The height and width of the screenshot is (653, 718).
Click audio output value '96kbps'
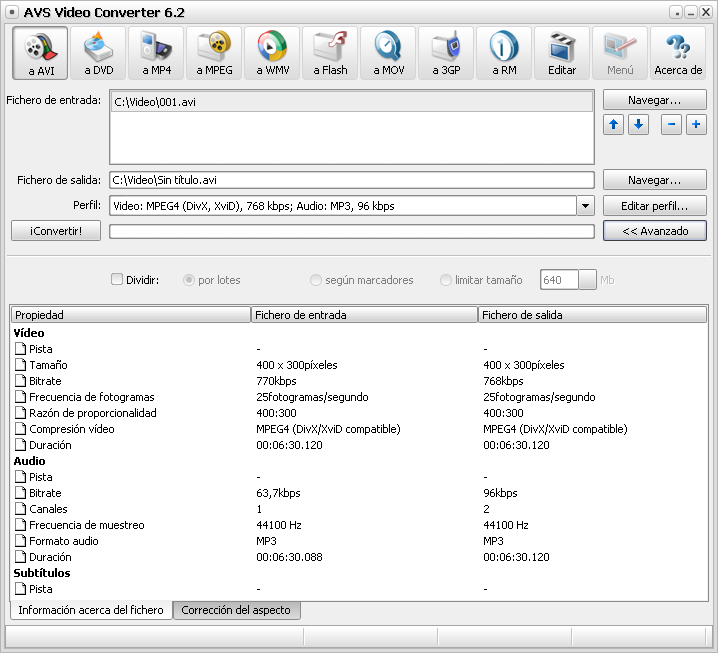(500, 493)
